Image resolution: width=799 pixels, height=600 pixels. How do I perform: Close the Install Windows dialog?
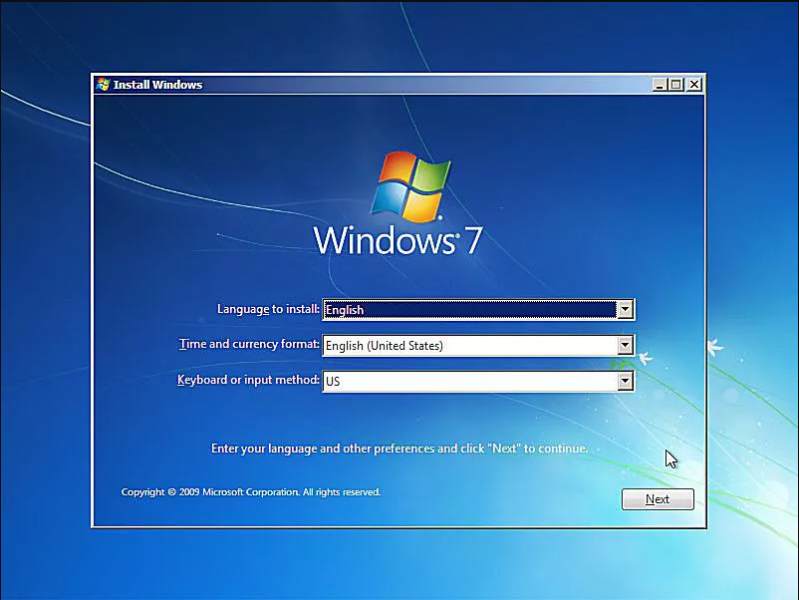click(x=694, y=85)
